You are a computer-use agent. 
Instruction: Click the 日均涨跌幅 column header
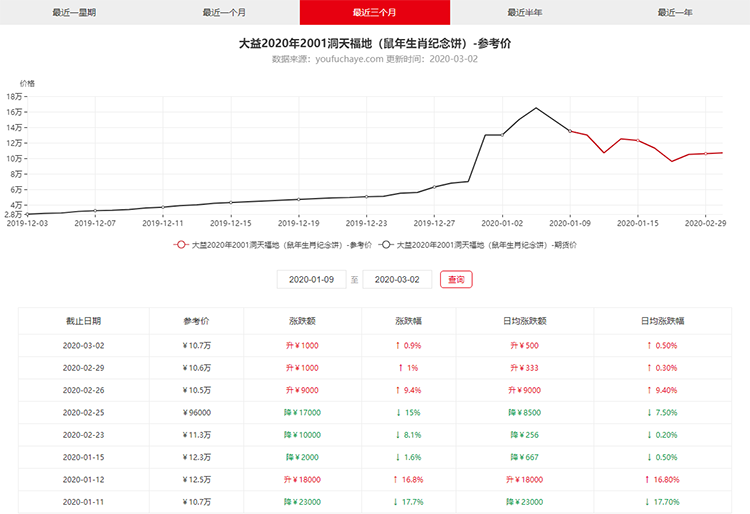click(x=662, y=321)
